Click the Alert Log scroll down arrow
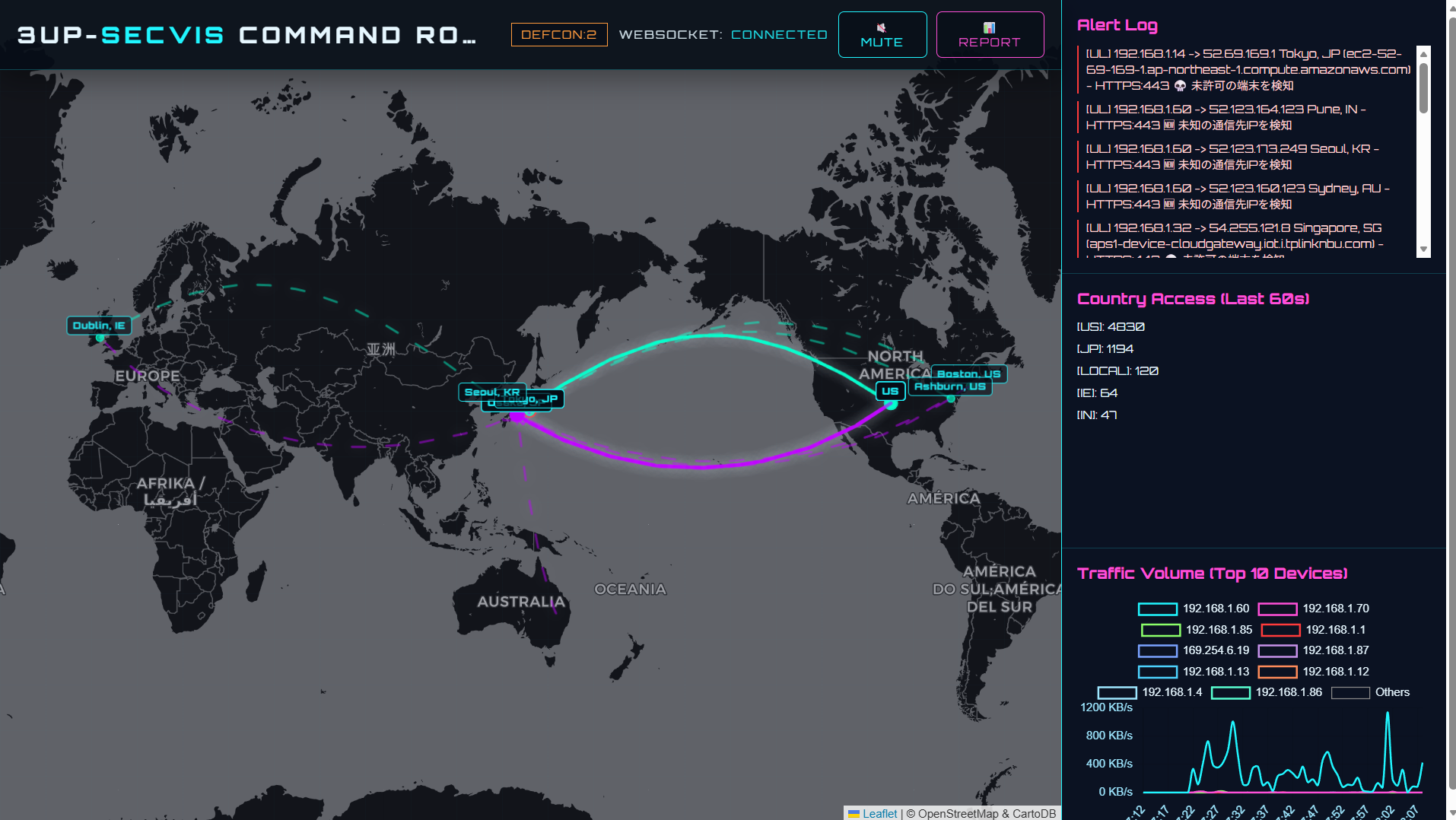The width and height of the screenshot is (1456, 820). click(1423, 249)
